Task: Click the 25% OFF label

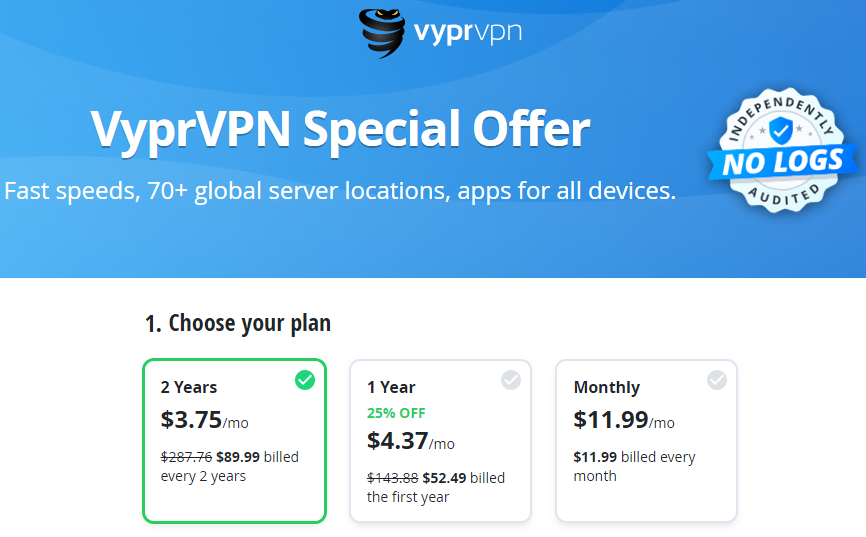Action: pyautogui.click(x=396, y=413)
